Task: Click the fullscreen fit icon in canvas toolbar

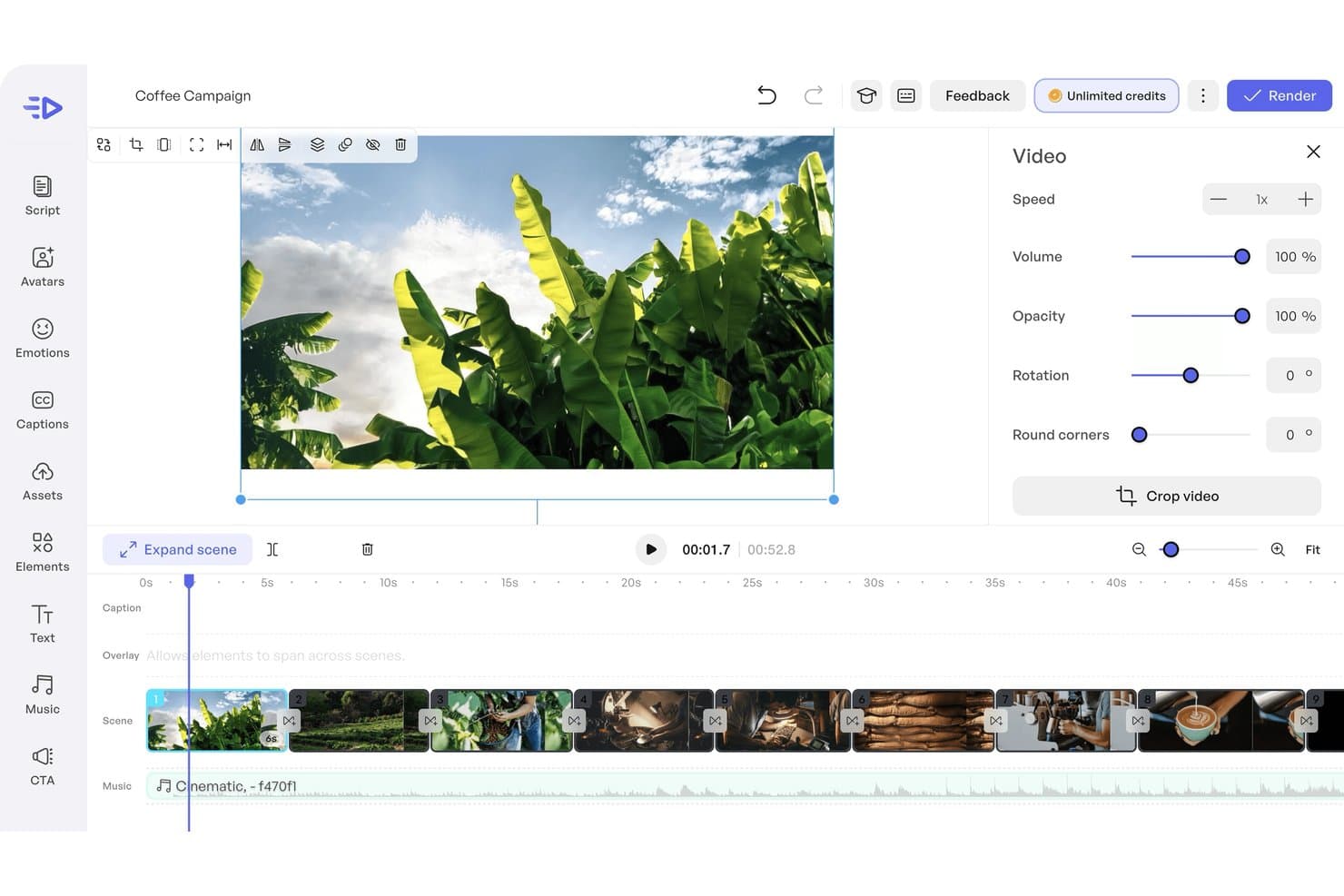Action: pyautogui.click(x=196, y=144)
